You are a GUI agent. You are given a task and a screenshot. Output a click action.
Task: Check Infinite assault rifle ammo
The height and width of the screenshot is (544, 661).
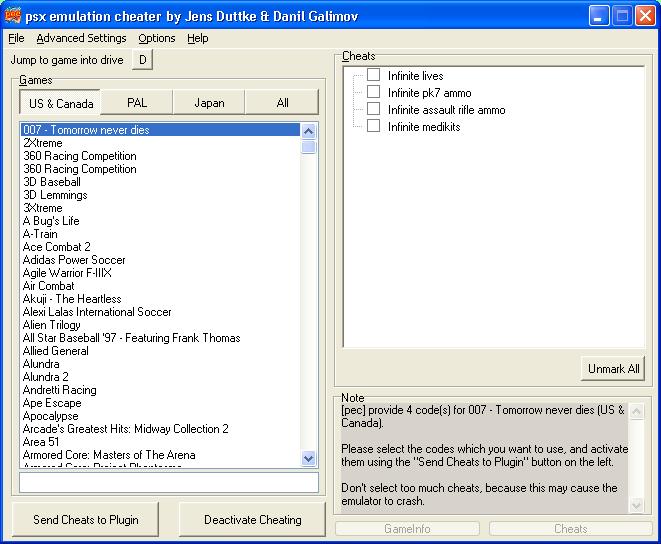click(373, 109)
